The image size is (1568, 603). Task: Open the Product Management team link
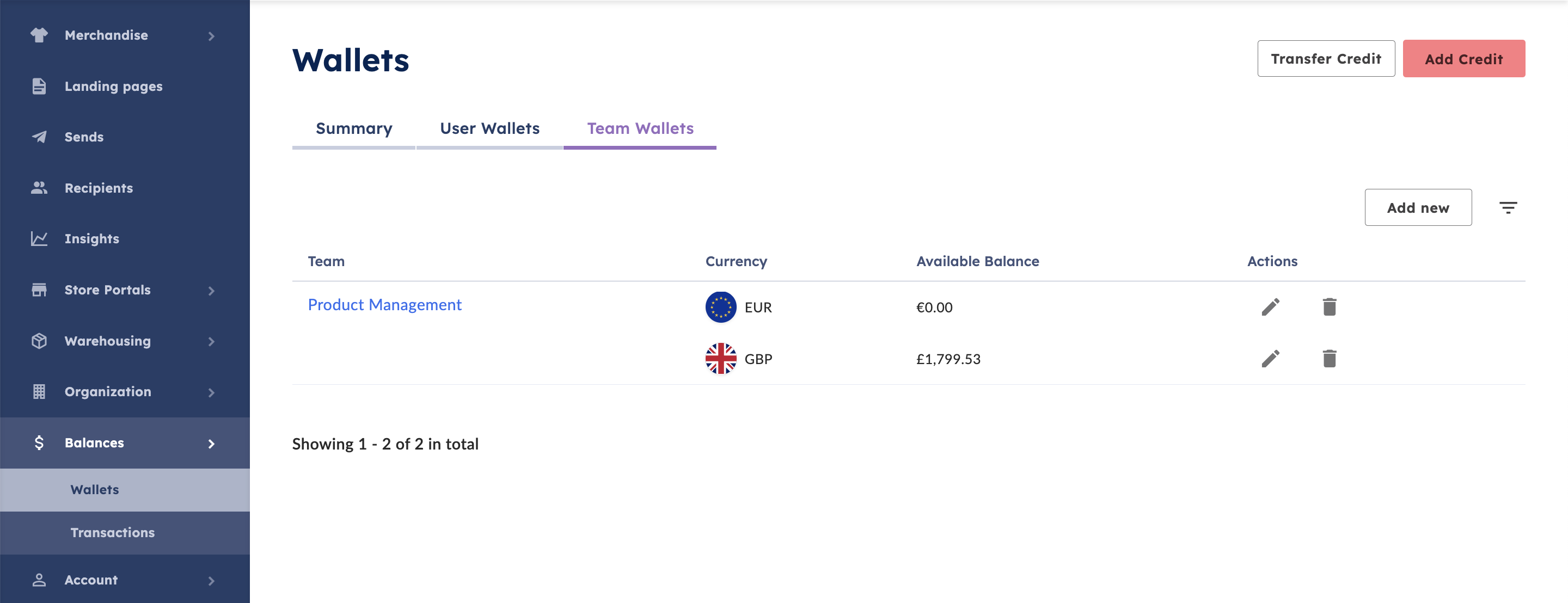[x=385, y=305]
